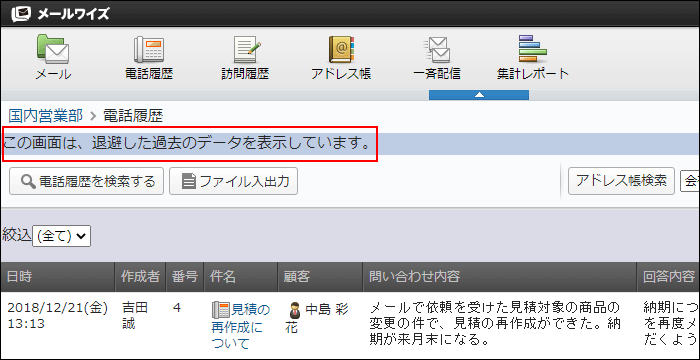This screenshot has height=360, width=700.
Task: Click the phone icon beside 見積の再作成について
Action: pos(221,309)
